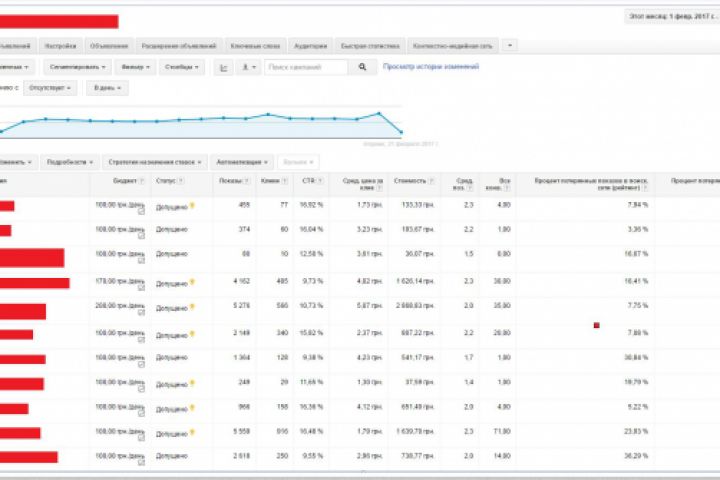Open the Контекстно-медийная сеть tab
The image size is (720, 480).
tap(452, 46)
